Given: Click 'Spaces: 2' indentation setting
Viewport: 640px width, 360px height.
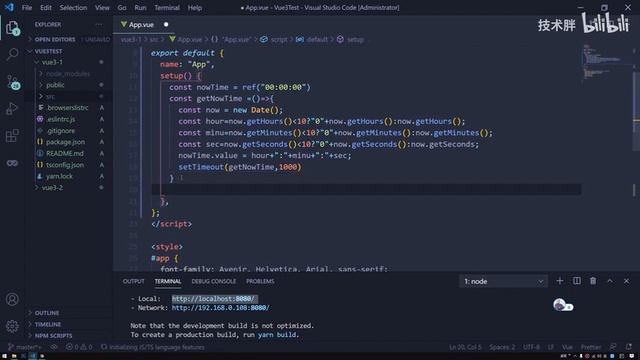Looking at the screenshot, I should tap(502, 347).
